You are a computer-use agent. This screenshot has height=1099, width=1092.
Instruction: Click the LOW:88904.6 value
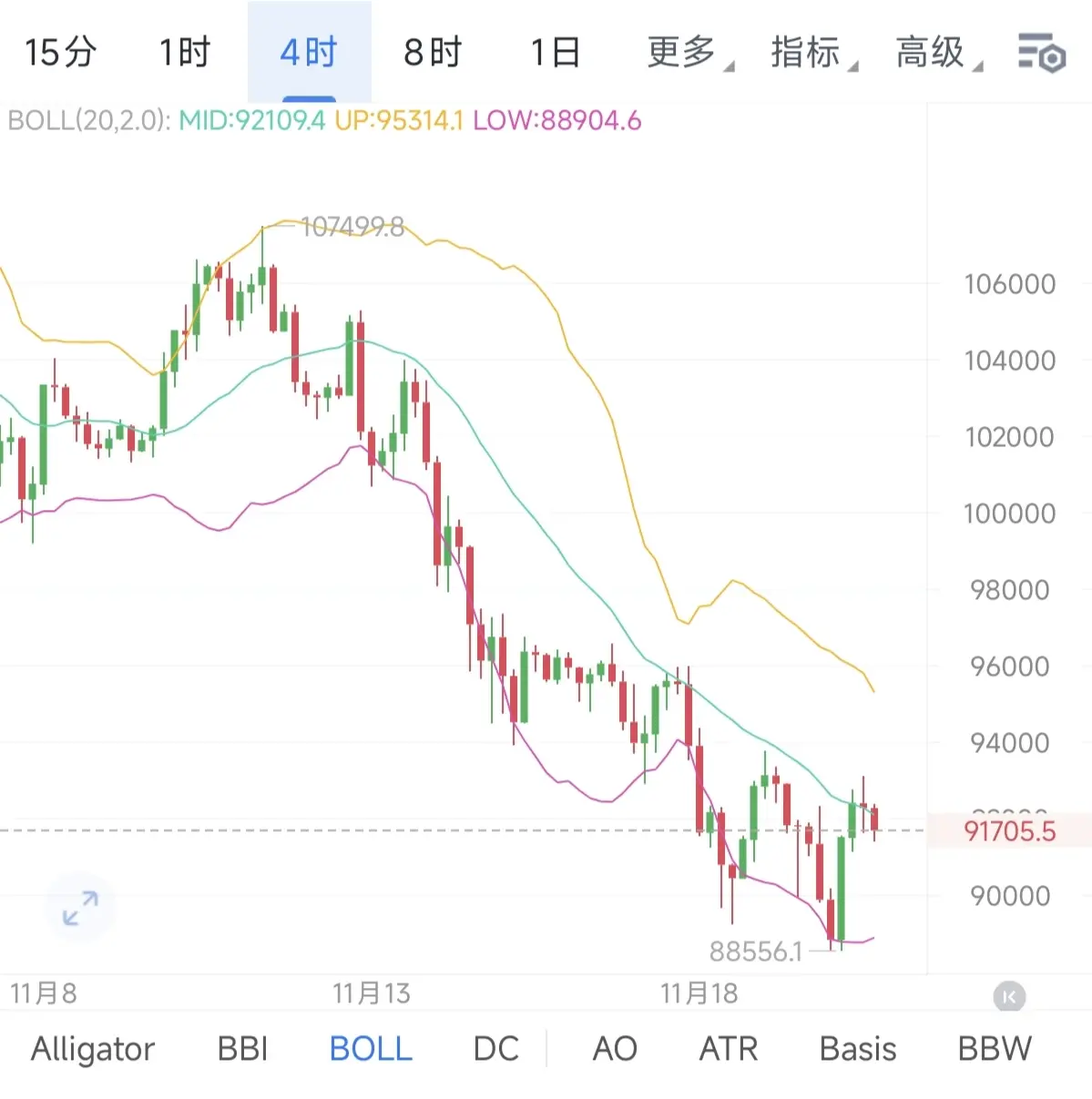557,120
